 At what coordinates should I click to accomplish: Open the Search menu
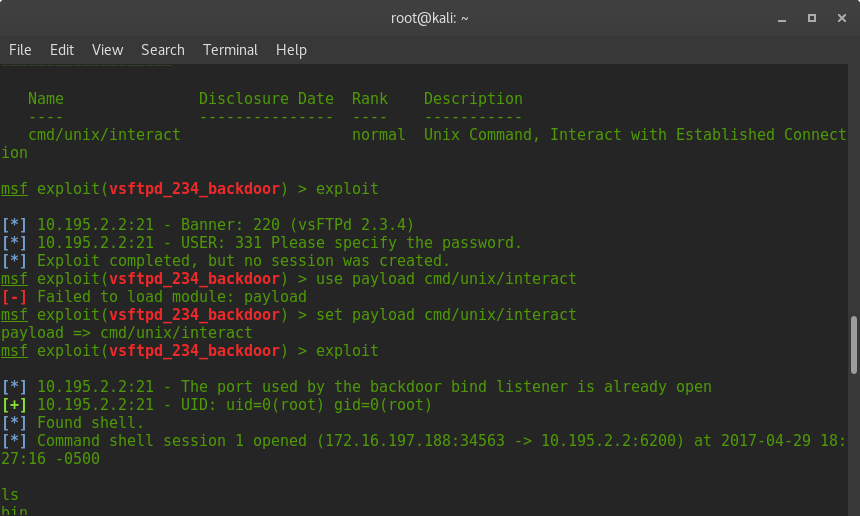tap(162, 50)
